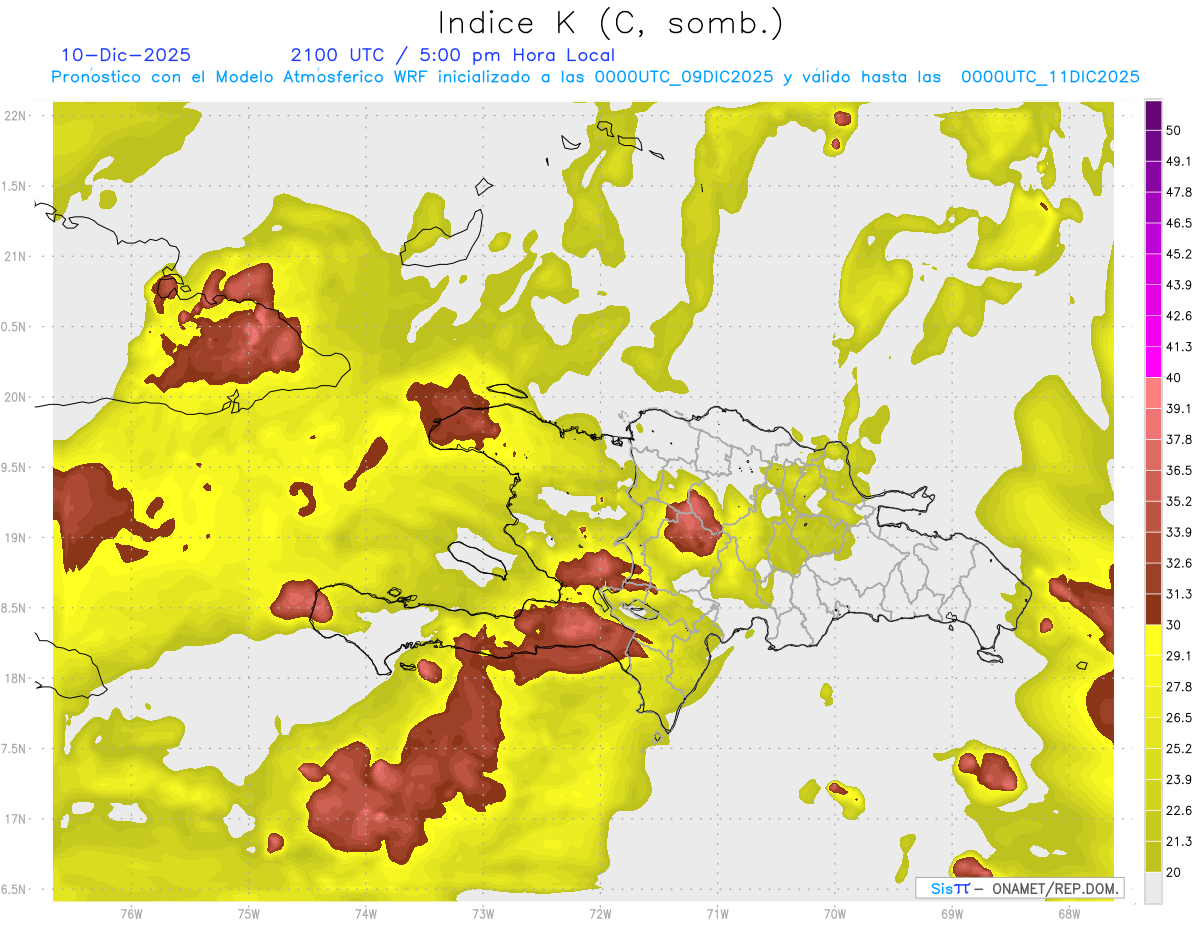Click the '69W' longitude label

point(951,913)
